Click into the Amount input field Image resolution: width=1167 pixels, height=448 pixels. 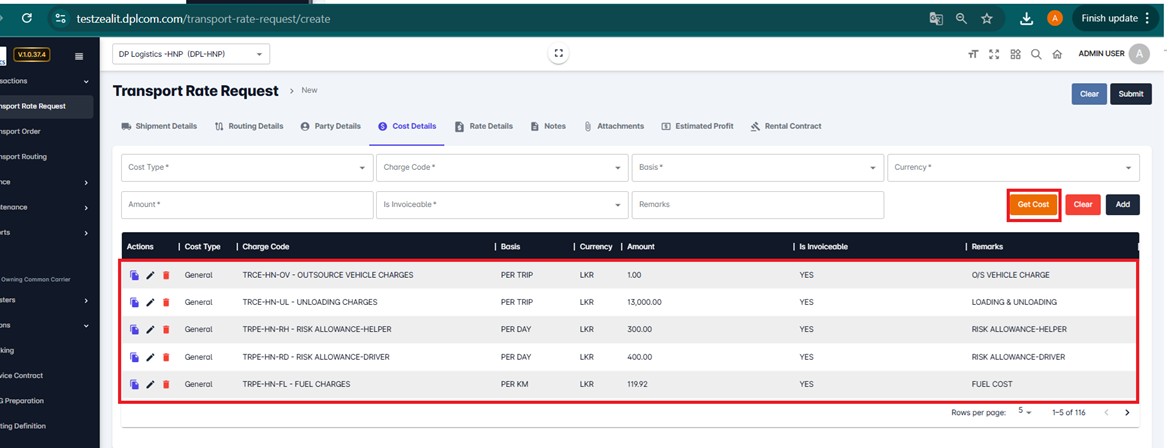246,204
